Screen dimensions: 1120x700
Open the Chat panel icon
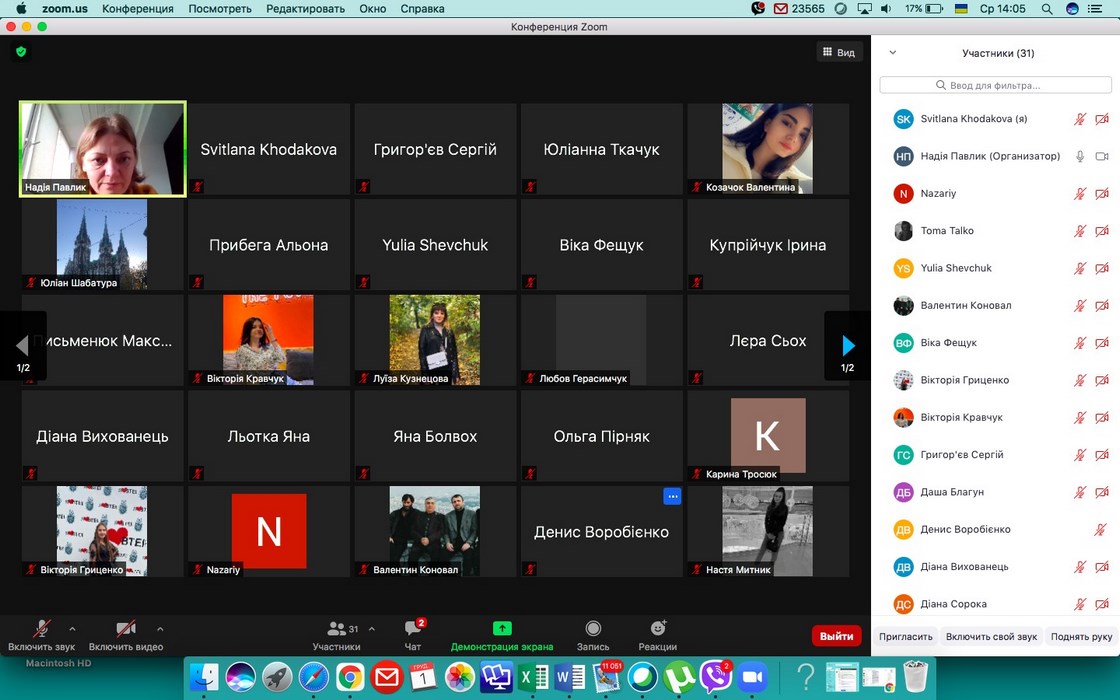[413, 629]
